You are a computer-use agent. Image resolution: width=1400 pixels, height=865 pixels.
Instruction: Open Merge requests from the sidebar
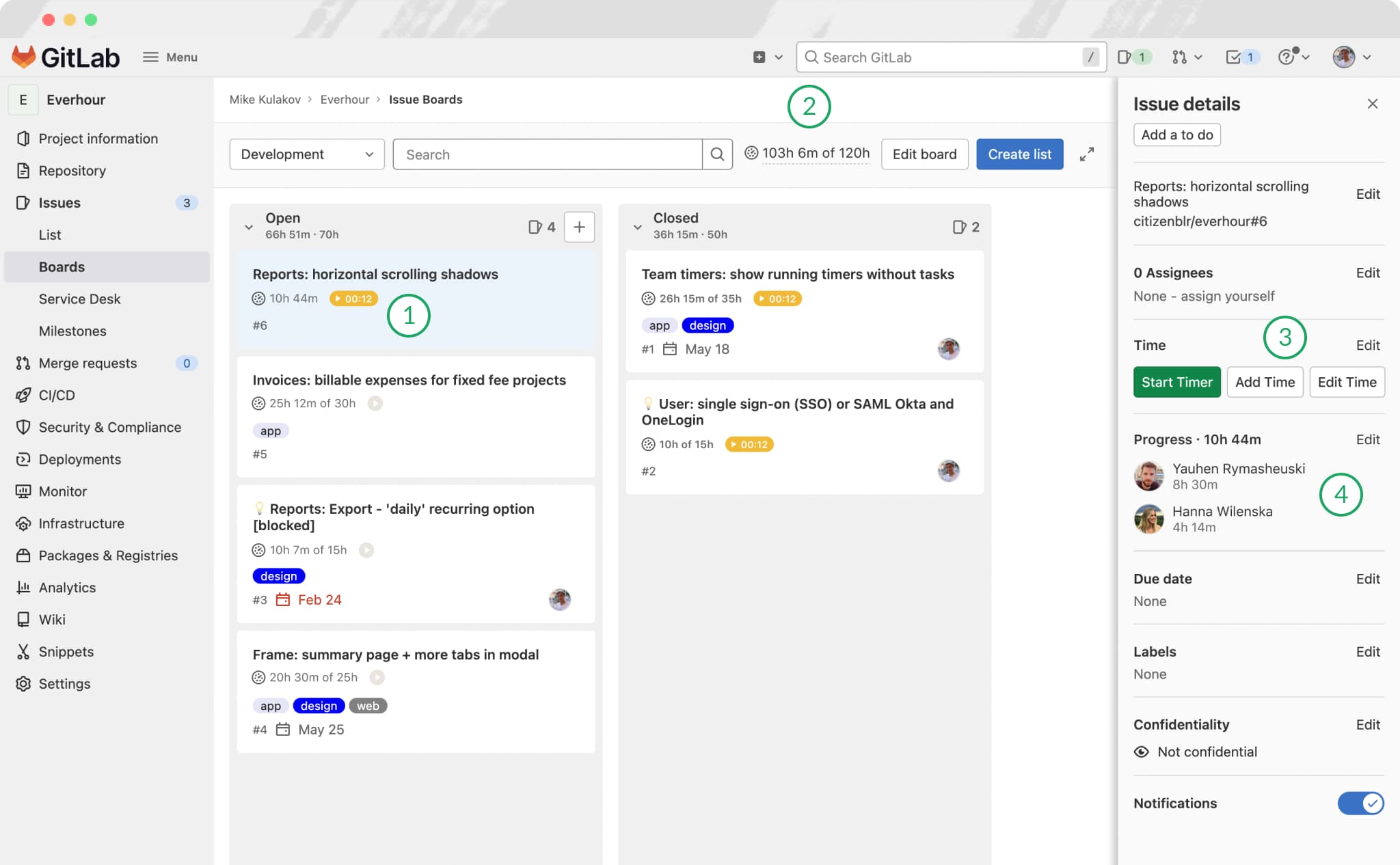tap(87, 363)
